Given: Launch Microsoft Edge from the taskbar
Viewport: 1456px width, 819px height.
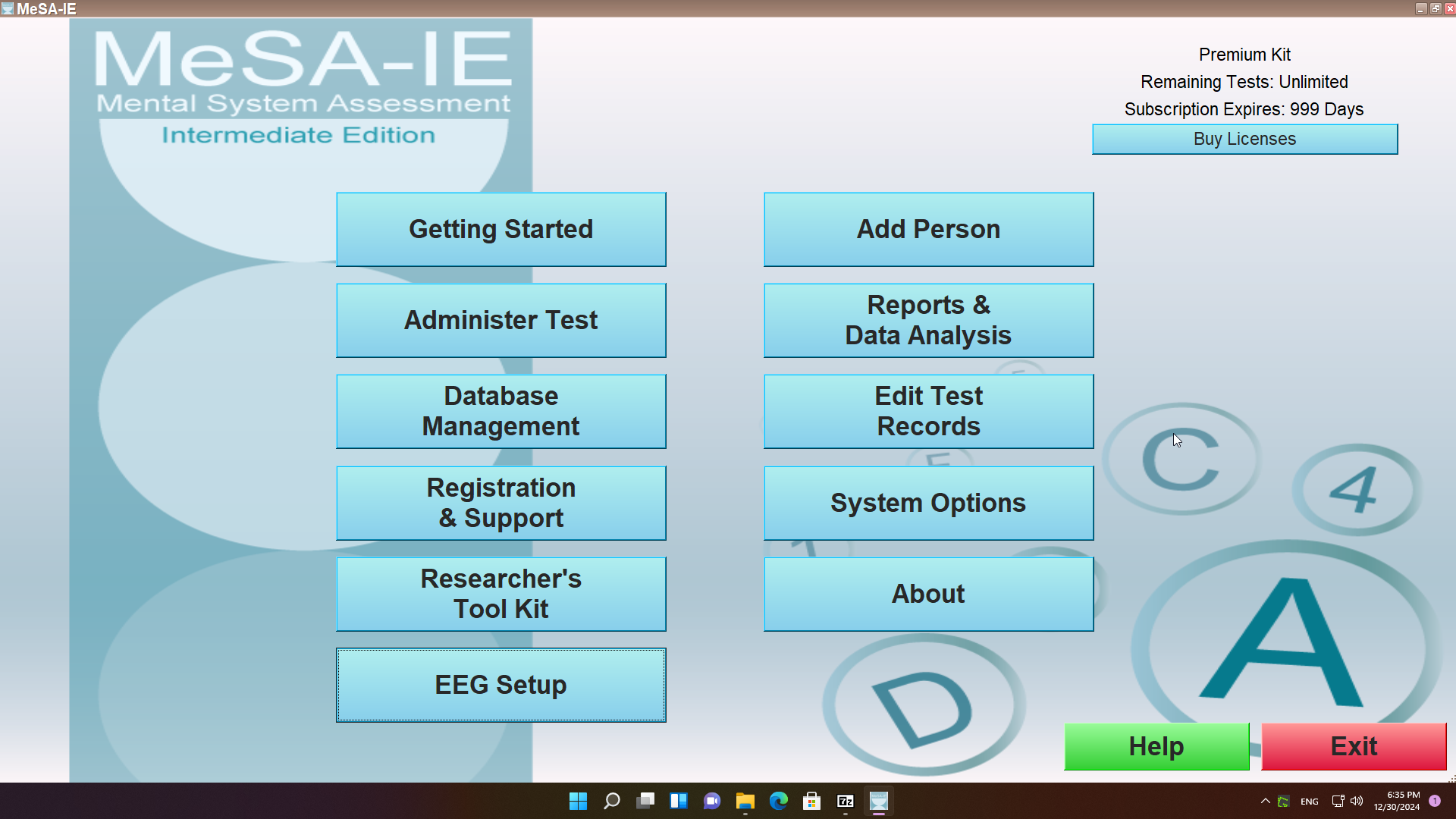Looking at the screenshot, I should pyautogui.click(x=778, y=801).
